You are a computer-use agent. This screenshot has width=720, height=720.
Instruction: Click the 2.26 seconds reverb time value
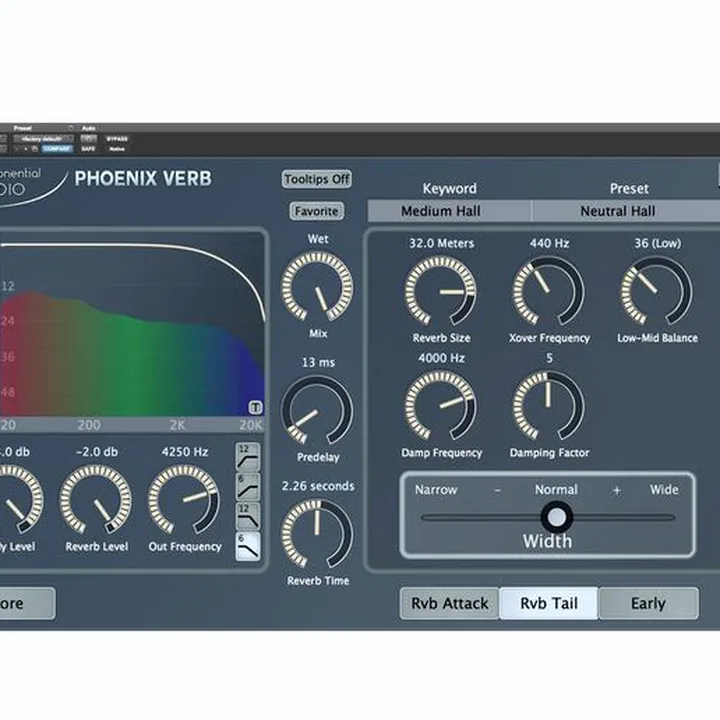(318, 486)
